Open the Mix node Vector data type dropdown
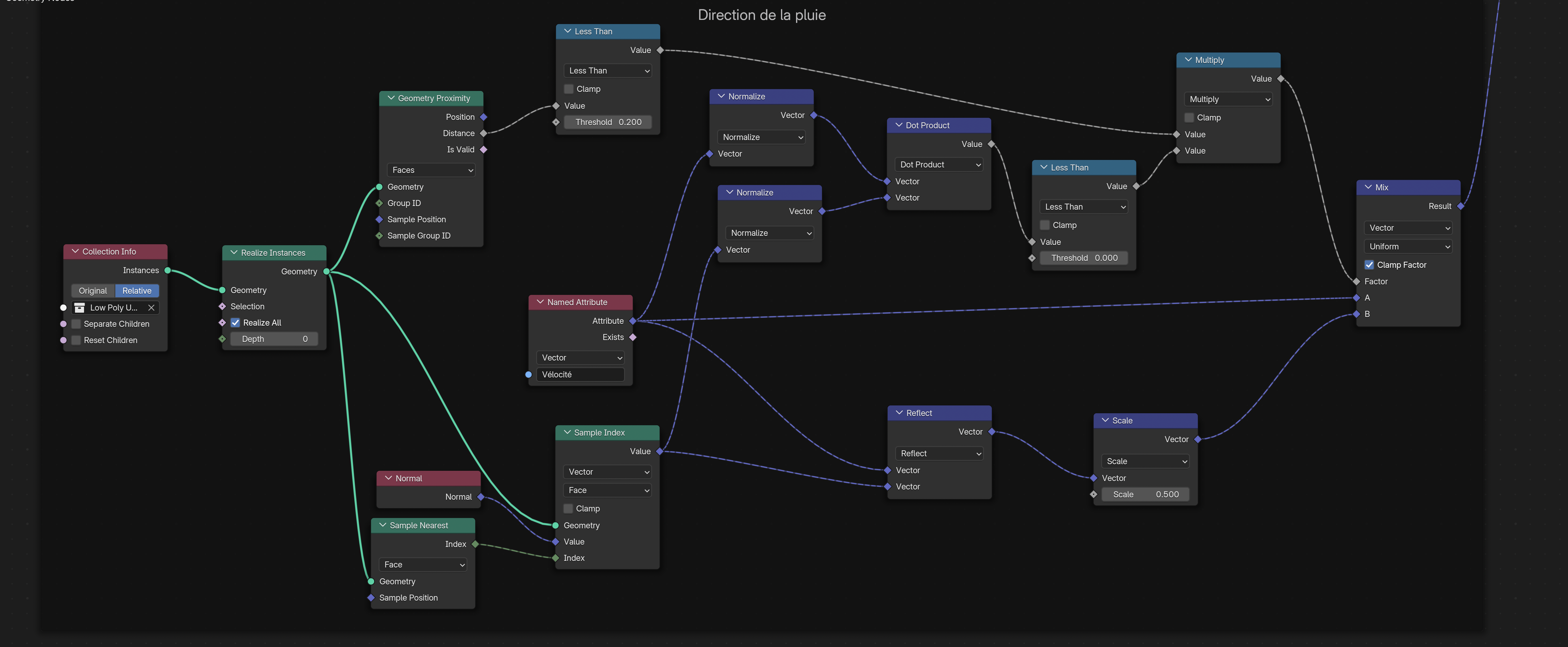 [x=1408, y=228]
